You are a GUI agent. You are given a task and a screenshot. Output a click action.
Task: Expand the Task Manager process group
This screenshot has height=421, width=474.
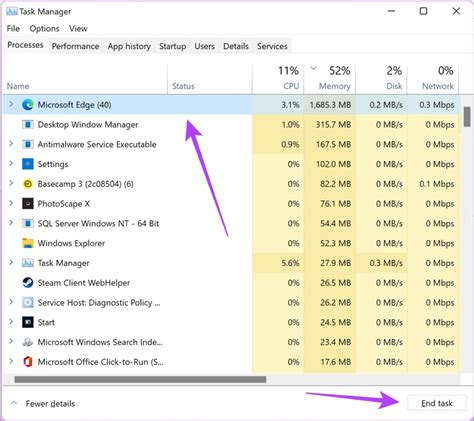tap(11, 262)
